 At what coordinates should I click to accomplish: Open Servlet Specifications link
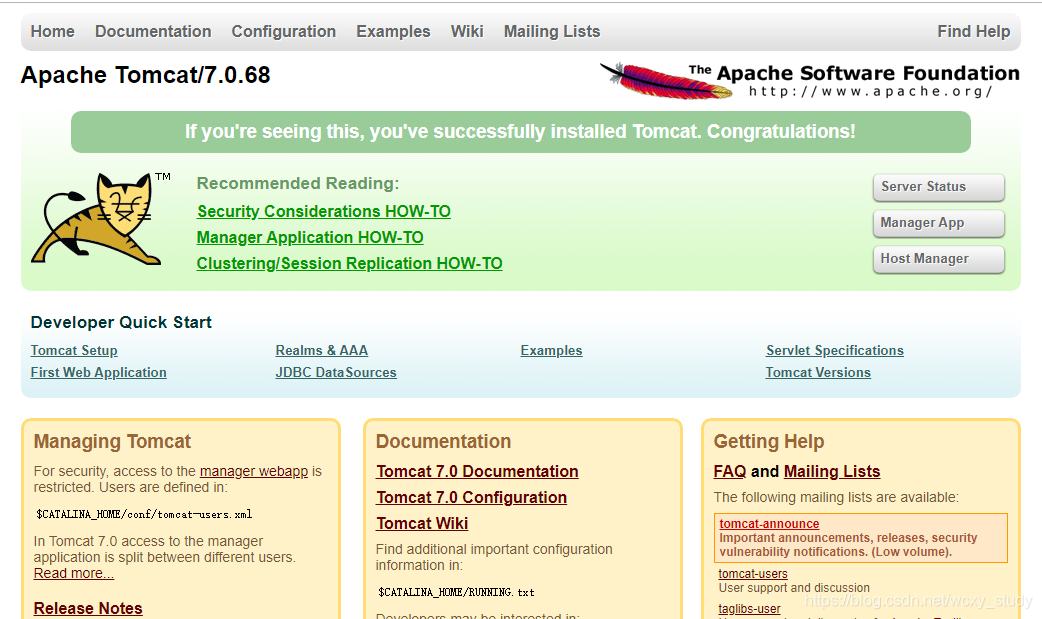pyautogui.click(x=835, y=350)
